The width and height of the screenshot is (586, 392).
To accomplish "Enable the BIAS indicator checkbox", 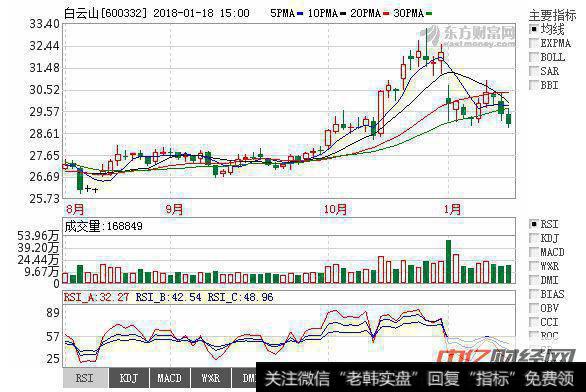I will tap(534, 294).
